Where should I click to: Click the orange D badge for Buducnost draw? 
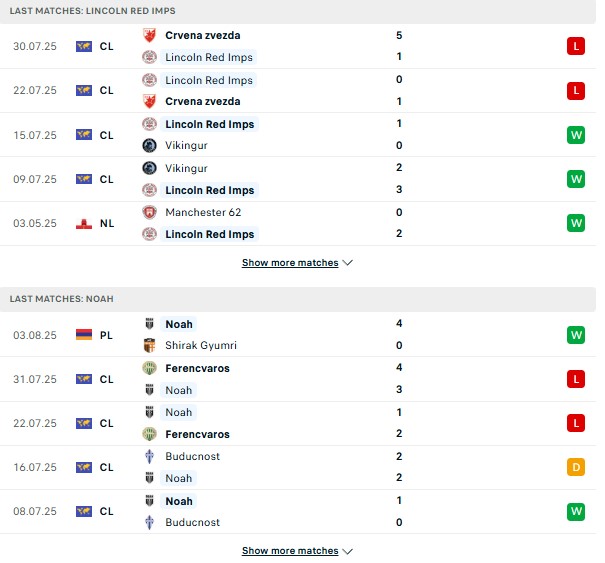pos(576,467)
